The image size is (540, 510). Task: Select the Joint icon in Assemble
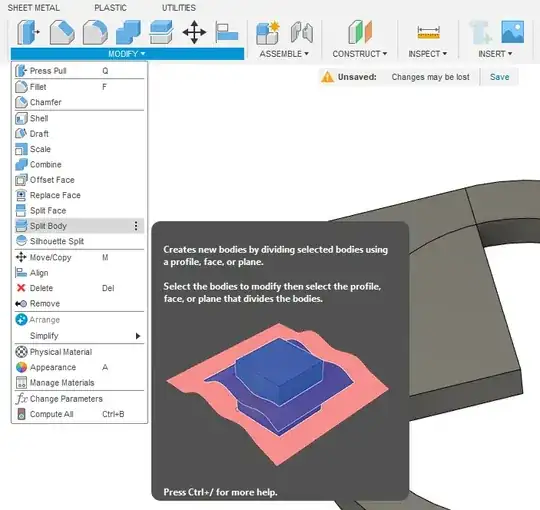click(302, 32)
